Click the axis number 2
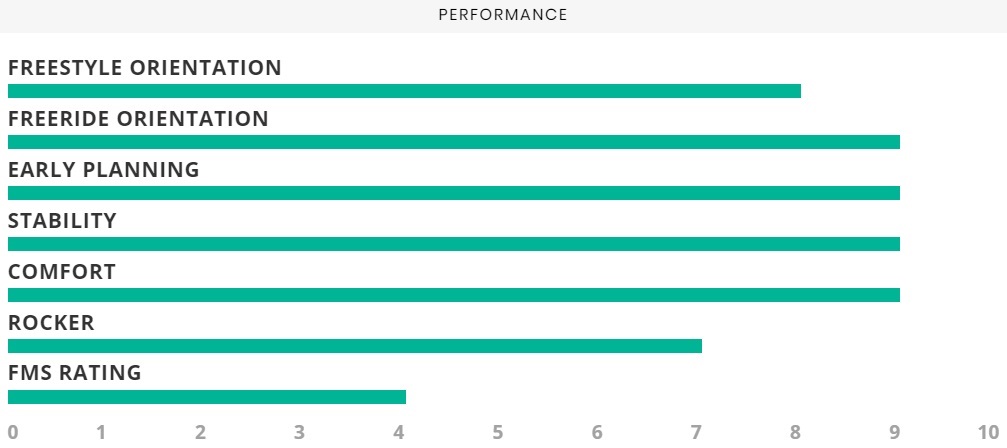Image resolution: width=1007 pixels, height=448 pixels. 201,432
